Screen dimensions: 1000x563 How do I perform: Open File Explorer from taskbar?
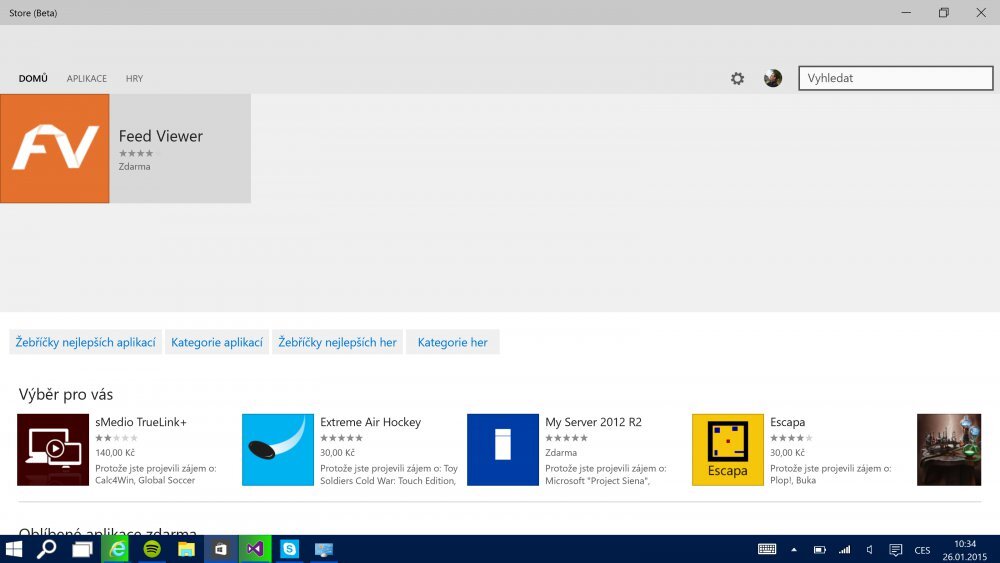[186, 549]
